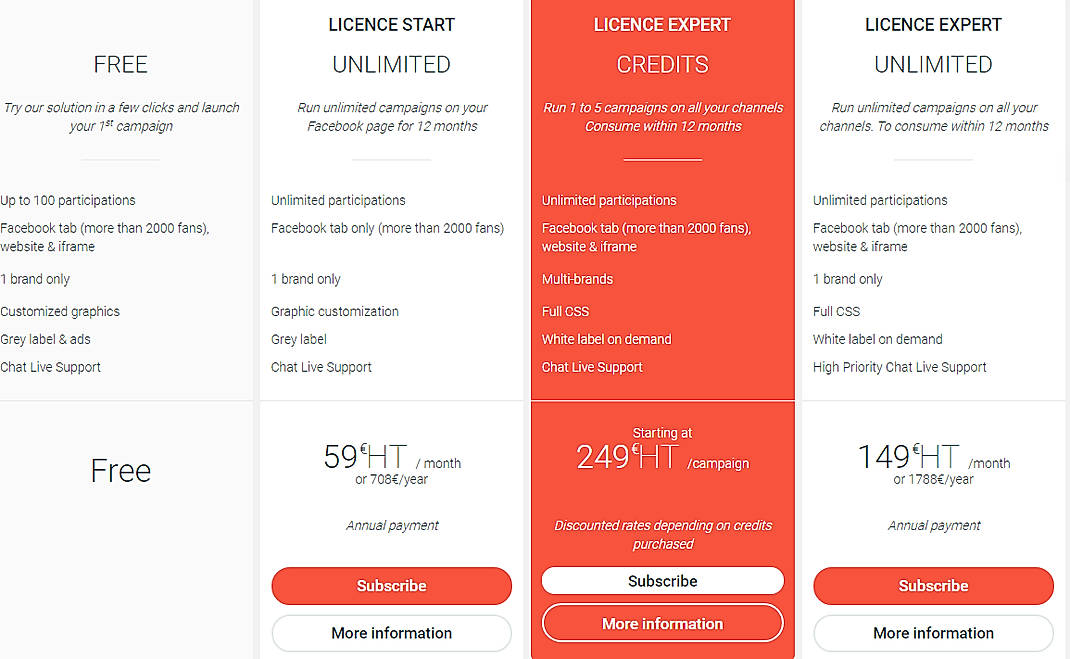The height and width of the screenshot is (659, 1070).
Task: Select the LICENCE START column header
Action: coord(391,24)
